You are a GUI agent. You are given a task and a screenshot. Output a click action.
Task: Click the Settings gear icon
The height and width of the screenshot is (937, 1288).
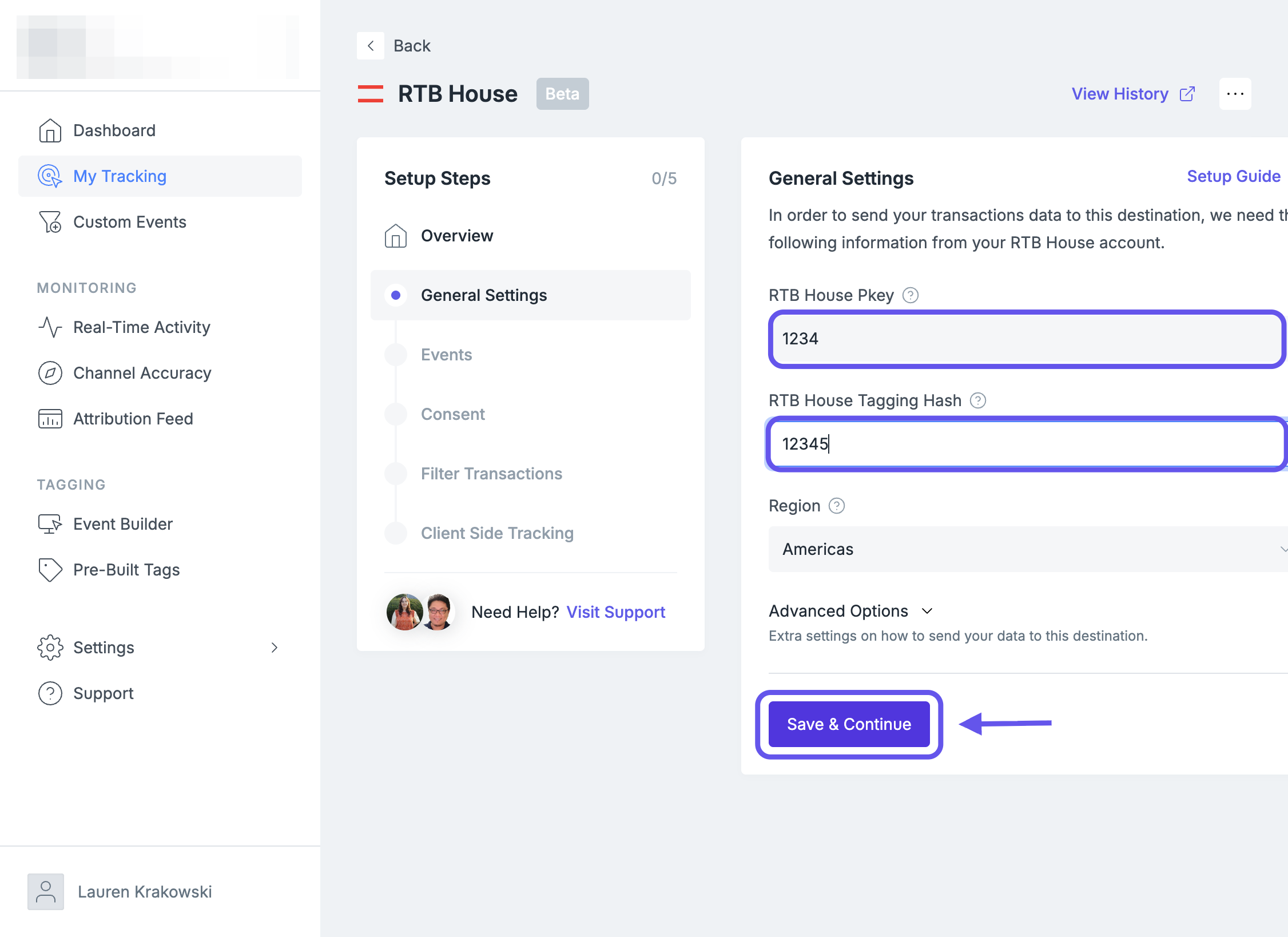point(50,648)
